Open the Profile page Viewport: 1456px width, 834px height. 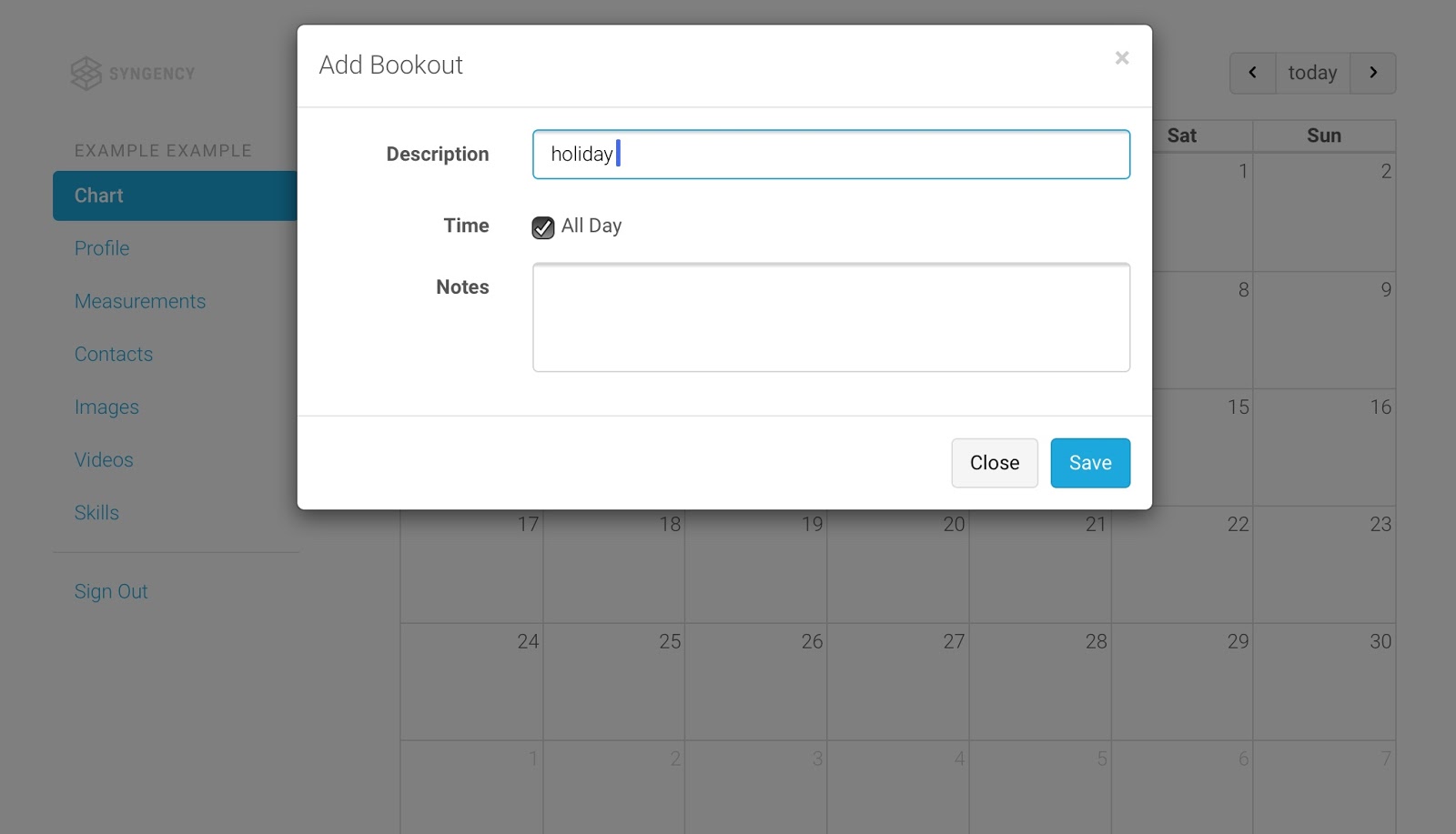102,248
